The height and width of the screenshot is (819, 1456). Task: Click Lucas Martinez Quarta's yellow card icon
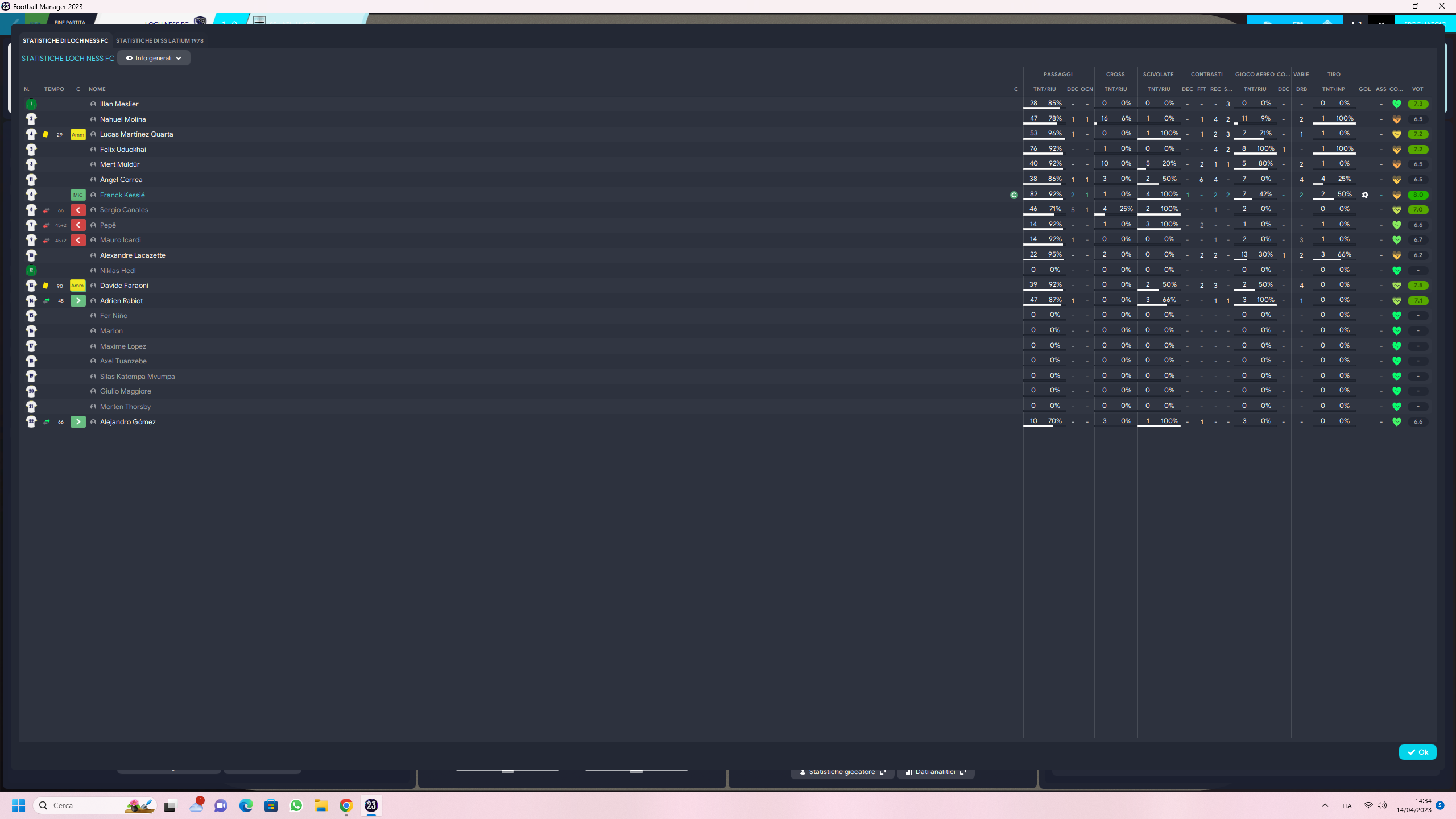45,134
